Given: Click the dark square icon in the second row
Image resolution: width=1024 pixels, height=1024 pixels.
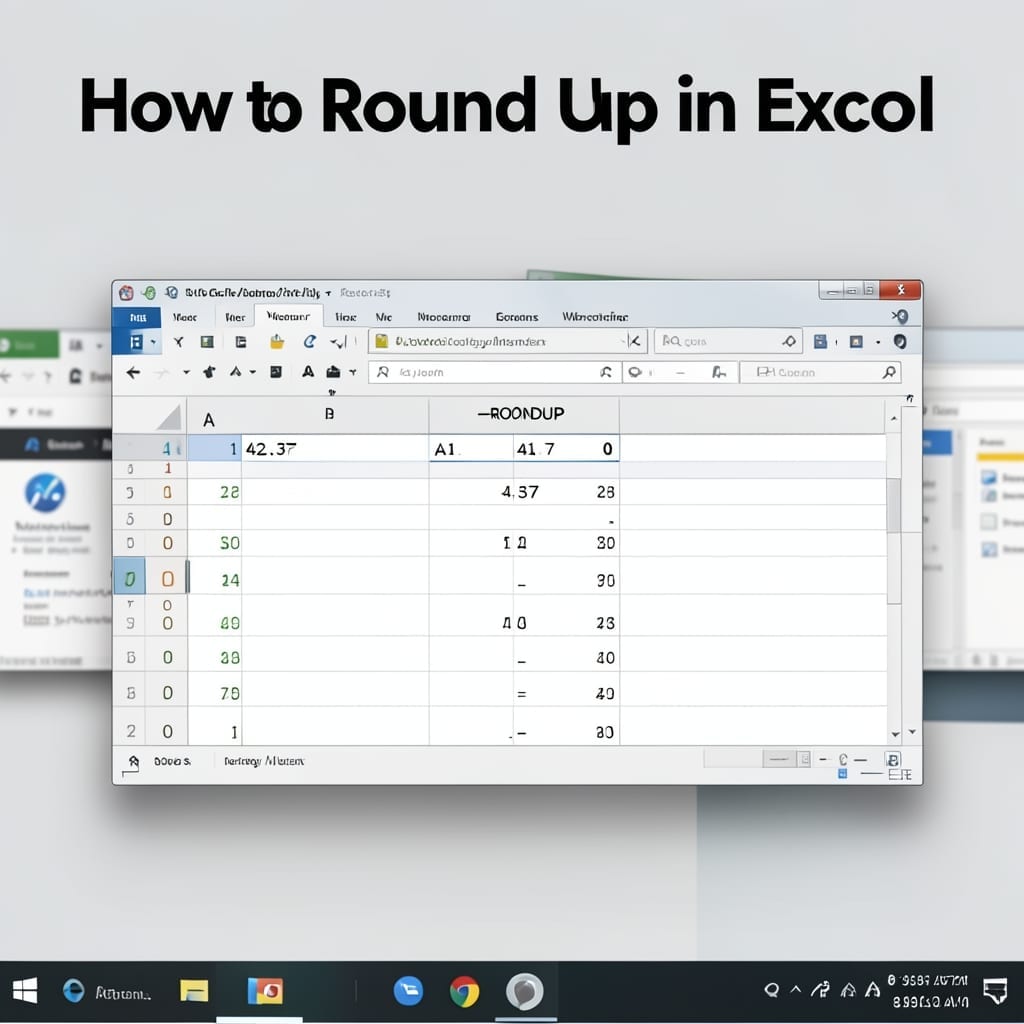Looking at the screenshot, I should pos(276,372).
